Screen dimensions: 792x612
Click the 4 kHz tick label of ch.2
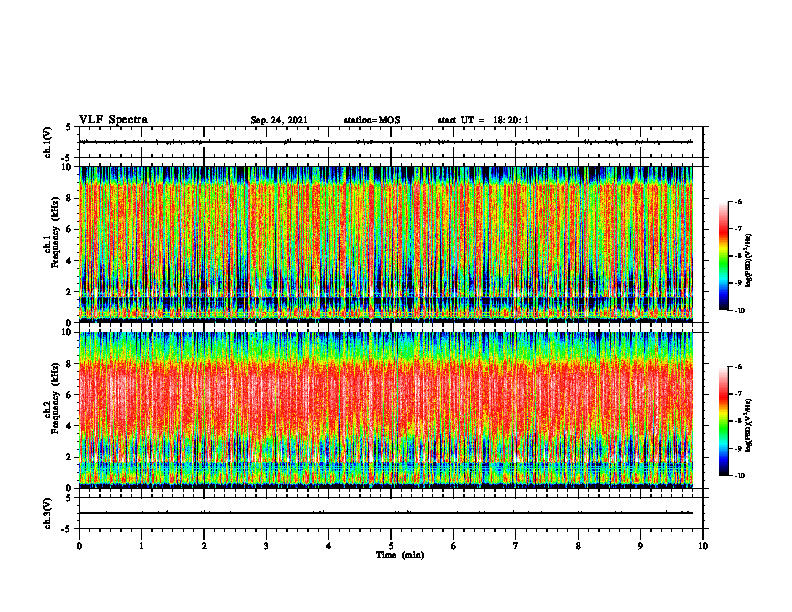click(x=71, y=426)
